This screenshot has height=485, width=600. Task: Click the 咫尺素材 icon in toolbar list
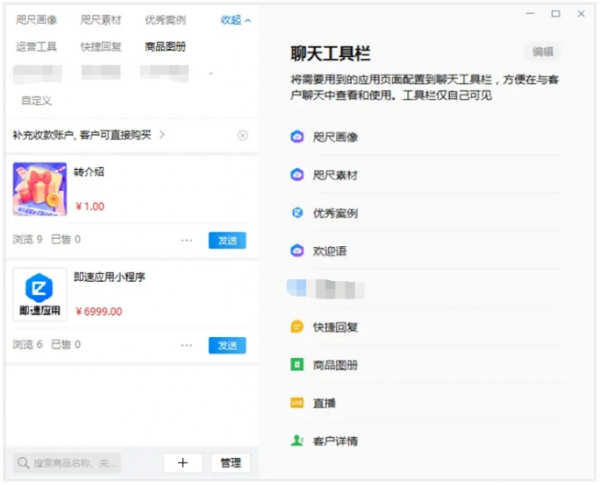point(296,175)
